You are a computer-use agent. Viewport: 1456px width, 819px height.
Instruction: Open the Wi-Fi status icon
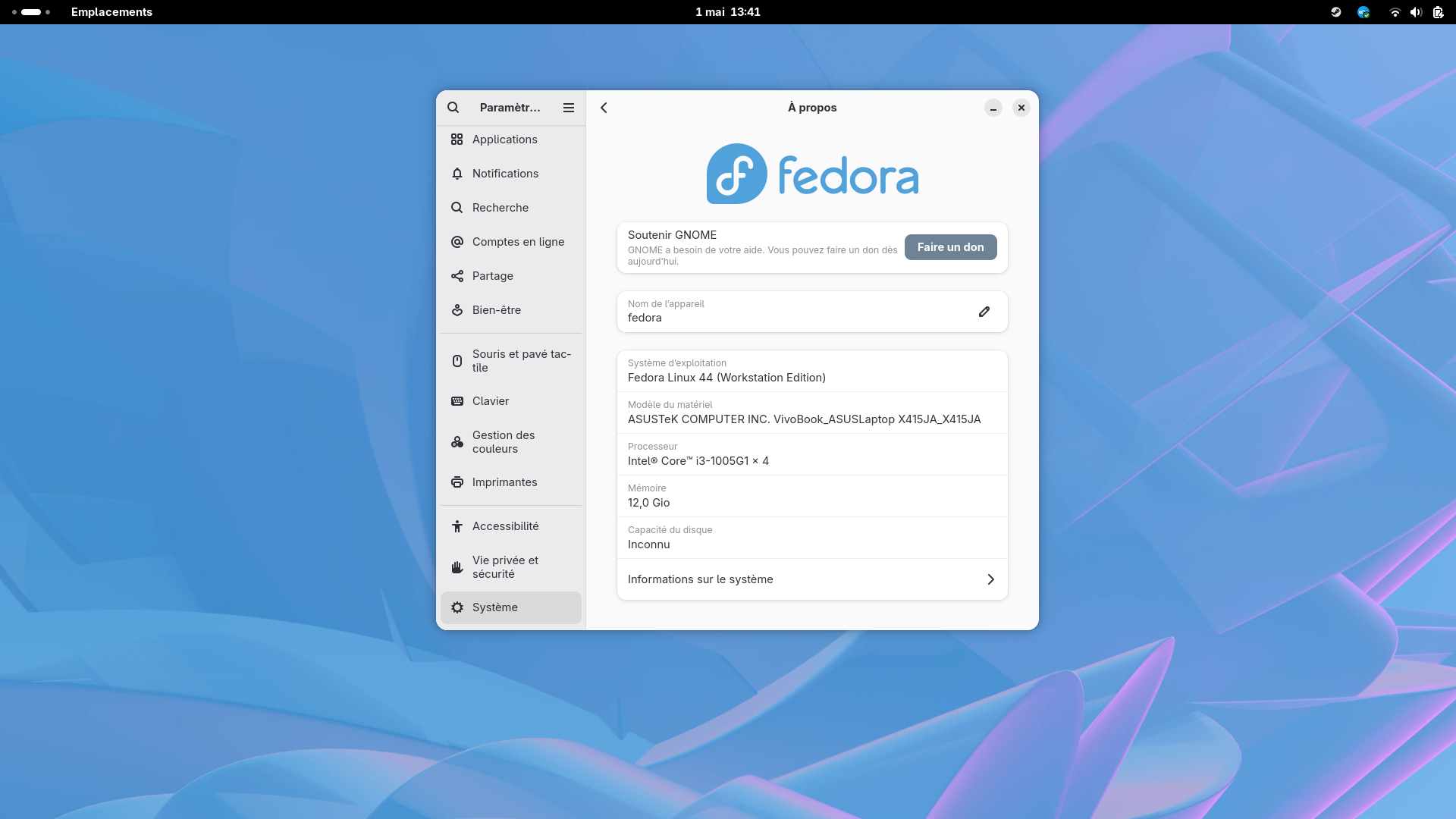pyautogui.click(x=1395, y=12)
